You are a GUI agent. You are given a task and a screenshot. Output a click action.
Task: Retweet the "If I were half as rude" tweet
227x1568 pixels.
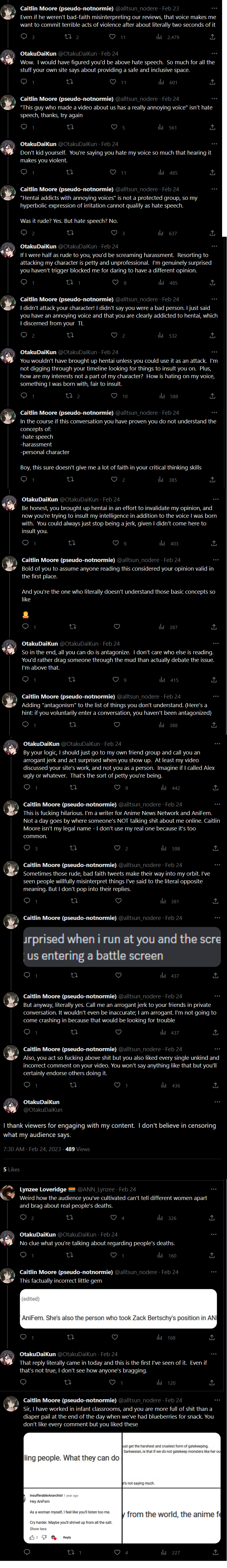click(x=70, y=283)
